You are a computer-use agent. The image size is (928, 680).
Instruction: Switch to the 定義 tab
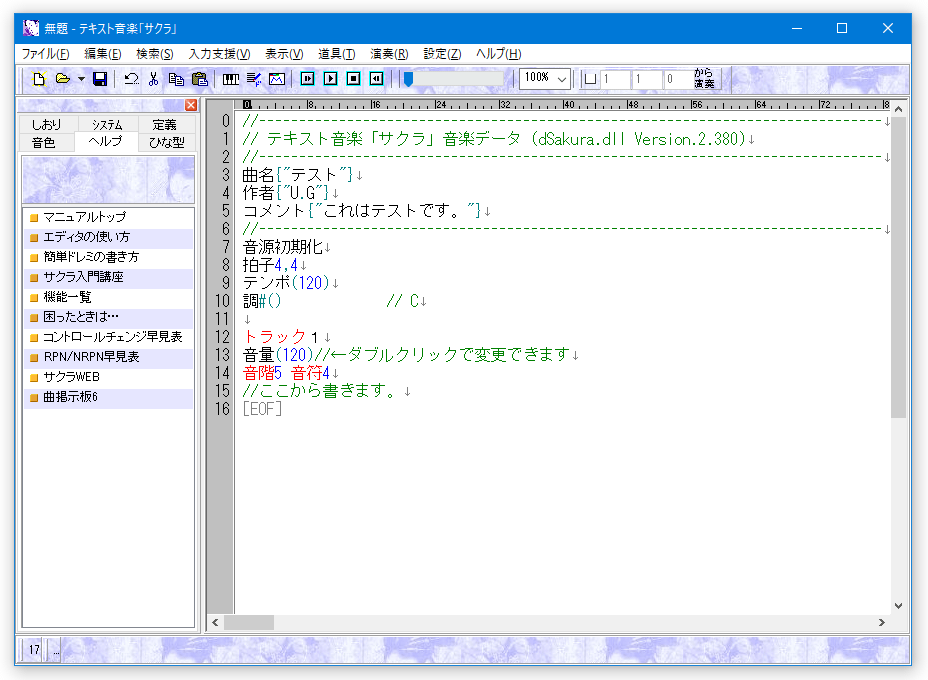point(165,124)
